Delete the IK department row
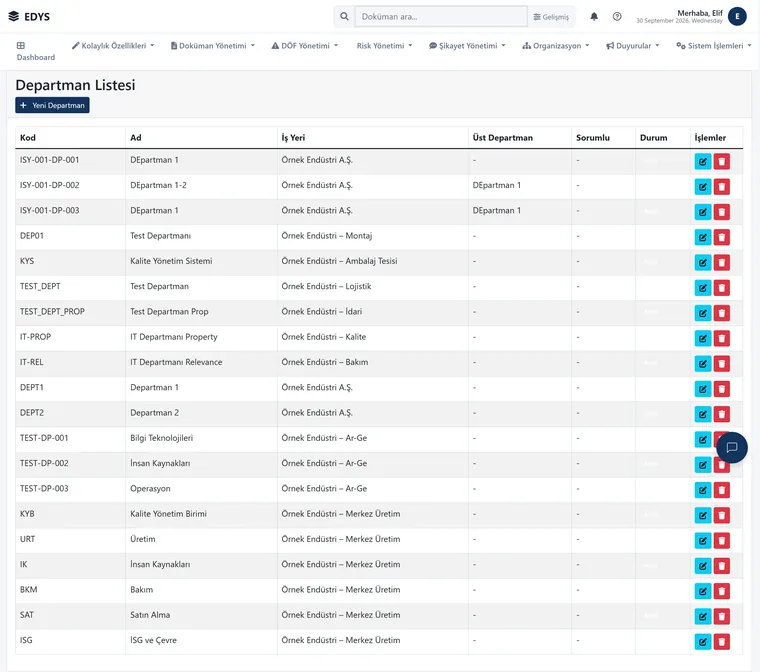 pos(721,566)
